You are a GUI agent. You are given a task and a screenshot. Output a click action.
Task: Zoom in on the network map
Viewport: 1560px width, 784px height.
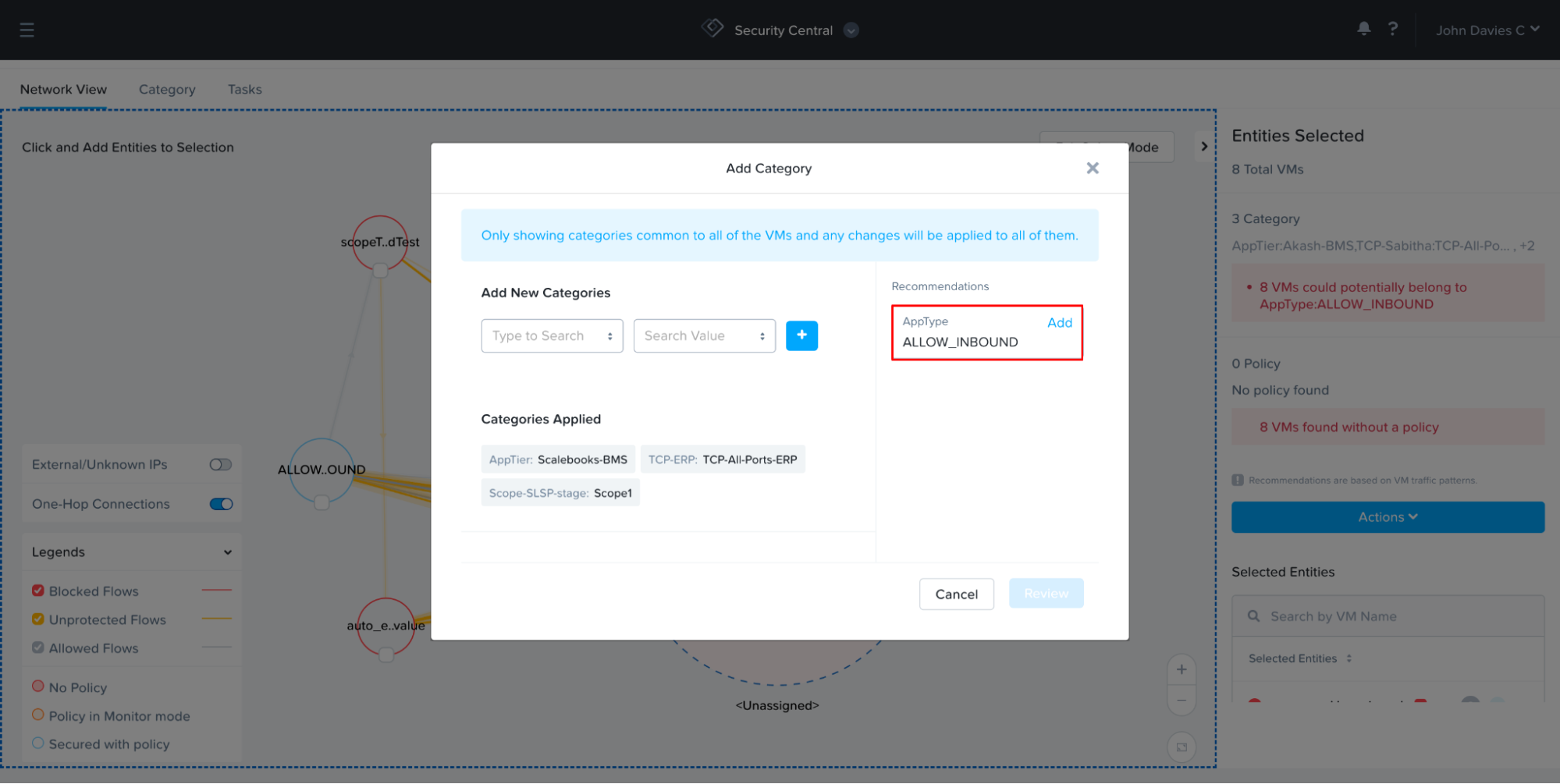click(1182, 669)
